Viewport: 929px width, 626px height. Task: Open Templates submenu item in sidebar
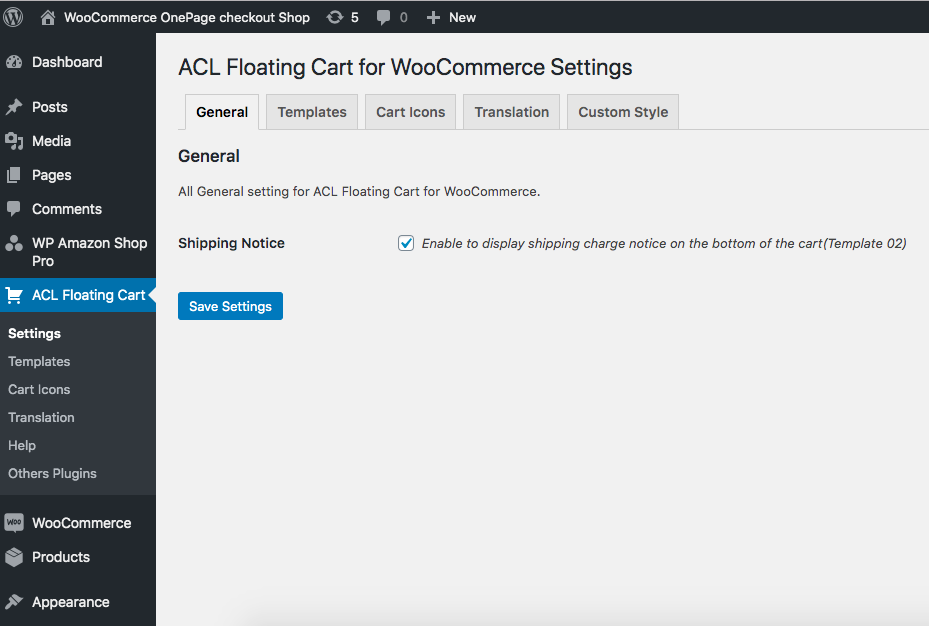[x=39, y=361]
